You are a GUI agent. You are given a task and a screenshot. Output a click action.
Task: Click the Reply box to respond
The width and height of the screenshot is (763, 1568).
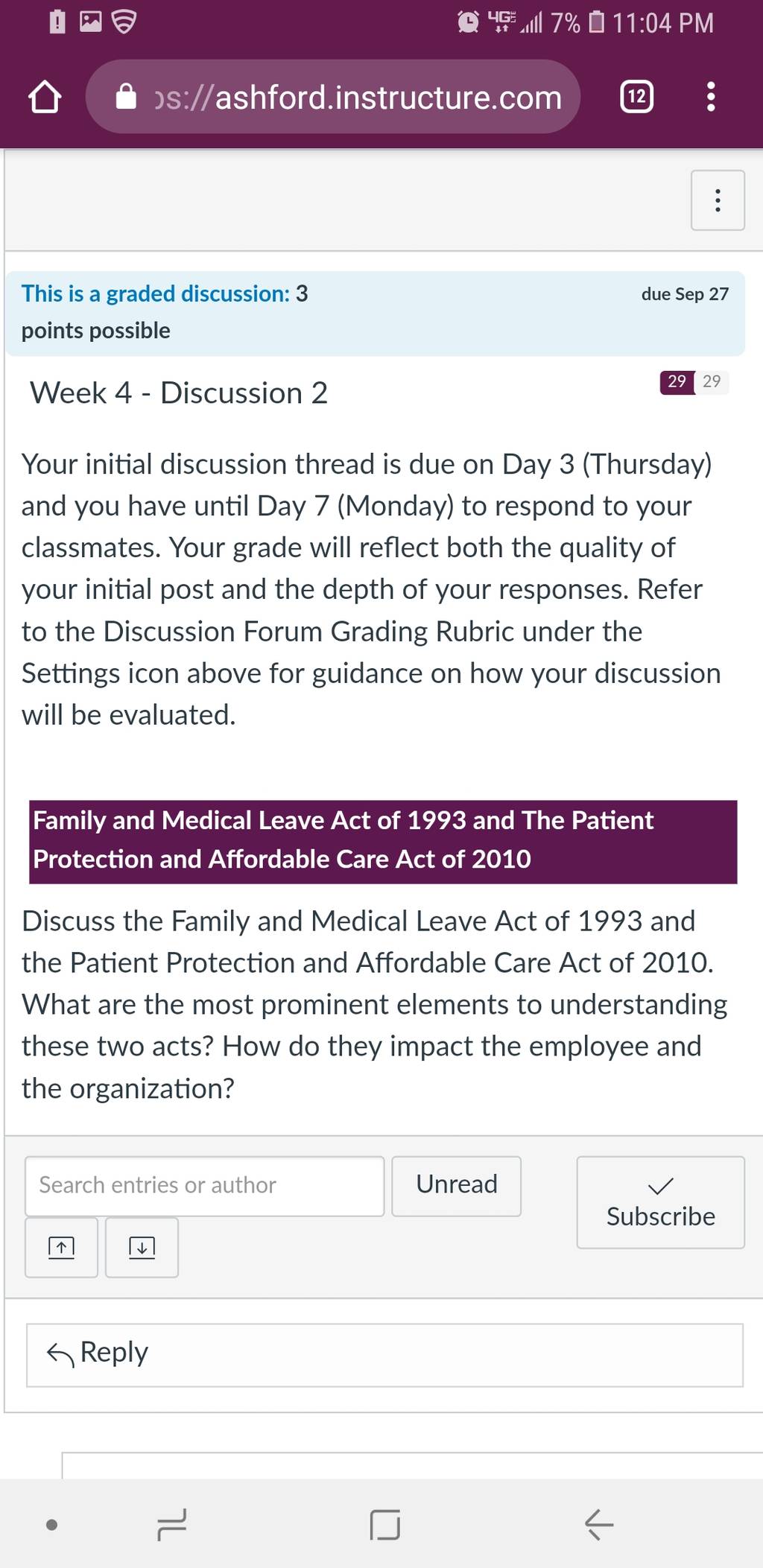[384, 1355]
